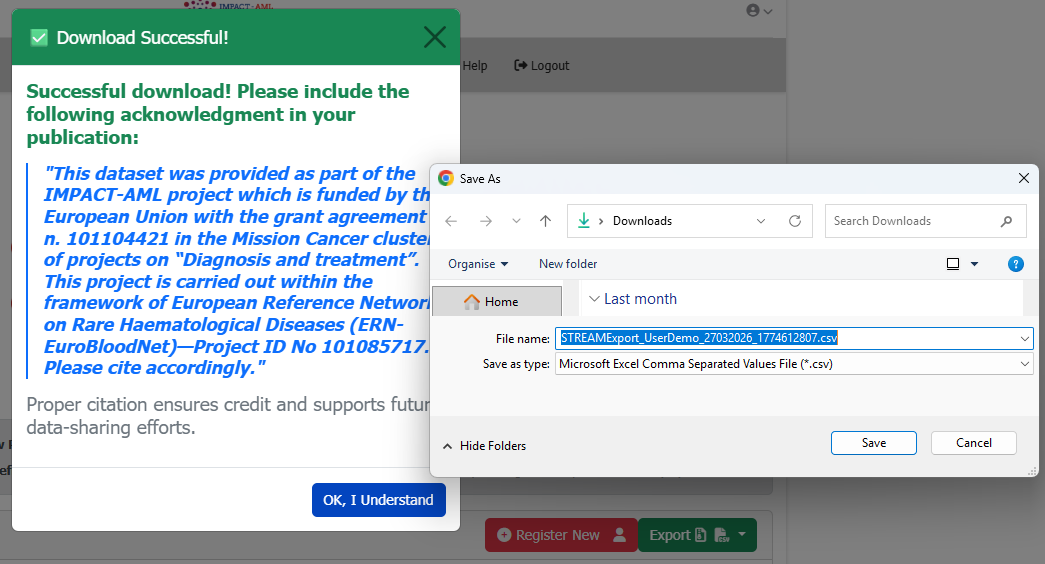Click the Register New button
Screen dimensions: 1045x564
pyautogui.click(x=561, y=535)
